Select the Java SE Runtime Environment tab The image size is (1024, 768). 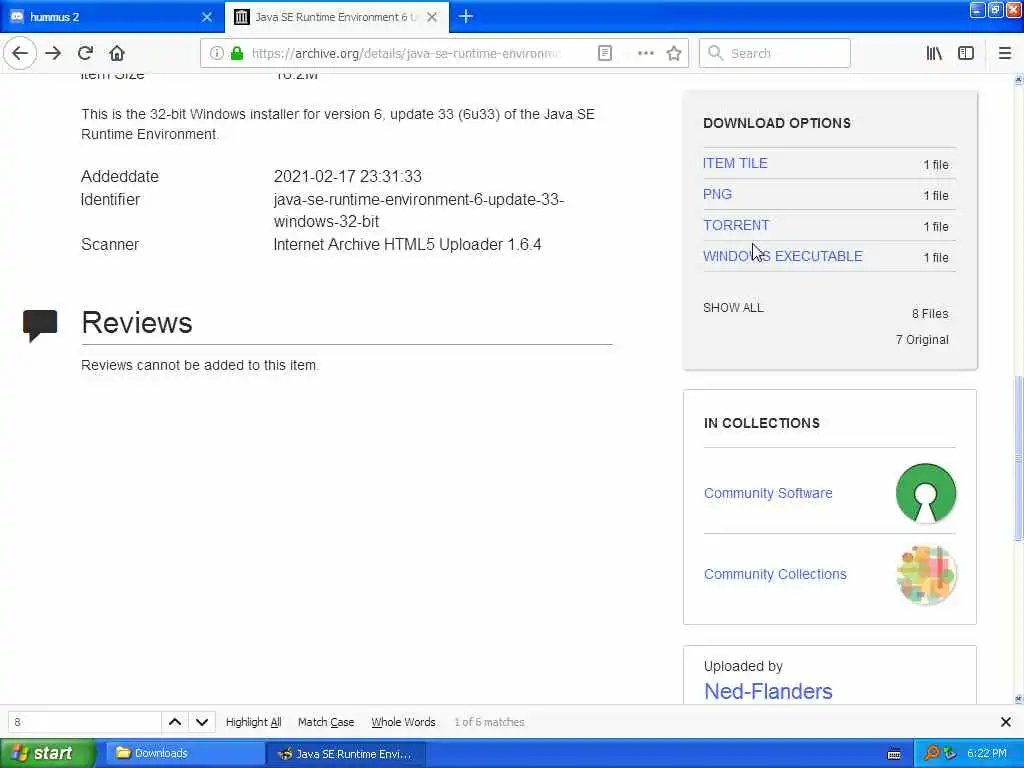pyautogui.click(x=337, y=17)
